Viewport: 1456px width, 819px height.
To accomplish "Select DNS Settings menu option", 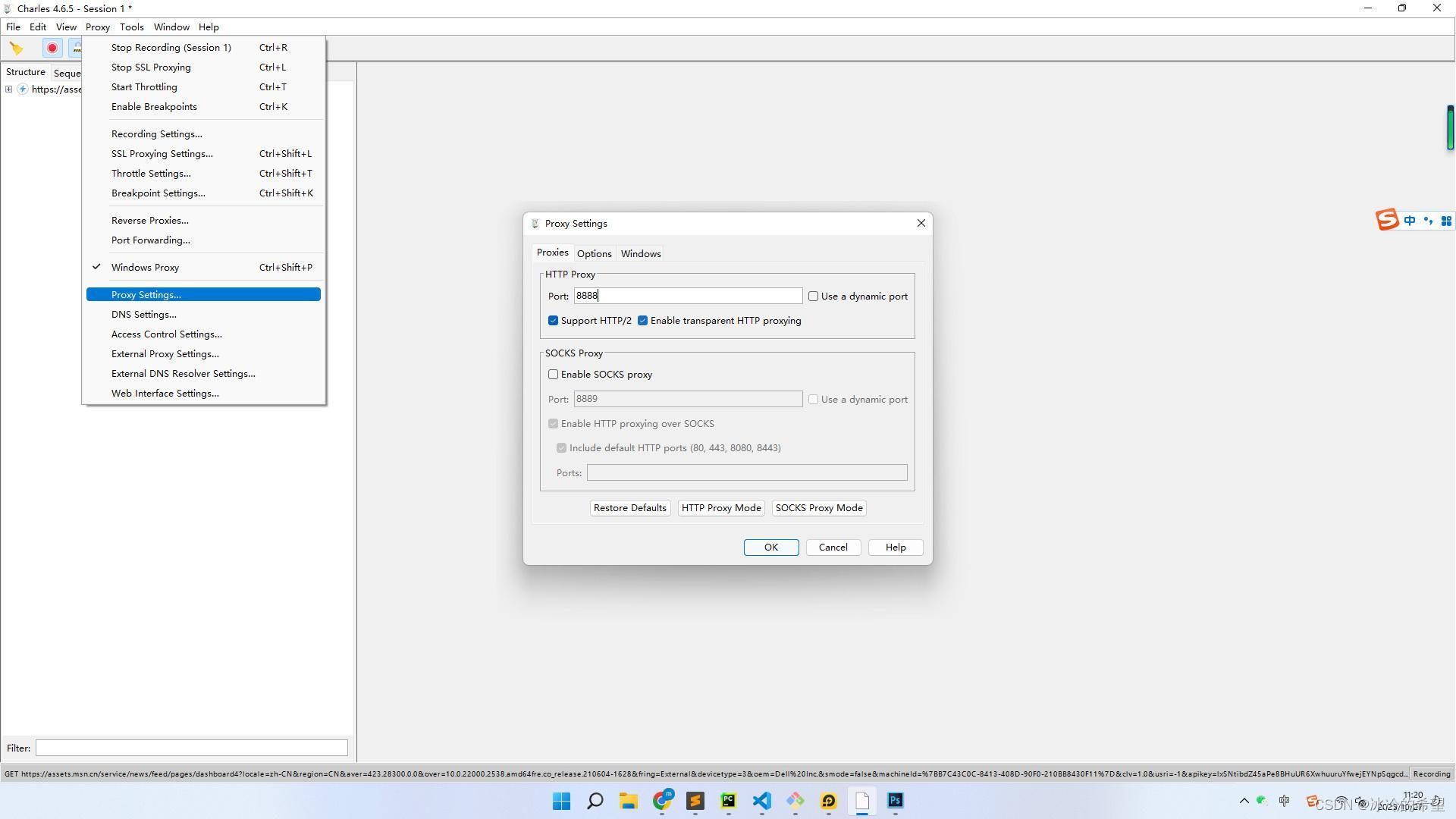I will tap(143, 314).
